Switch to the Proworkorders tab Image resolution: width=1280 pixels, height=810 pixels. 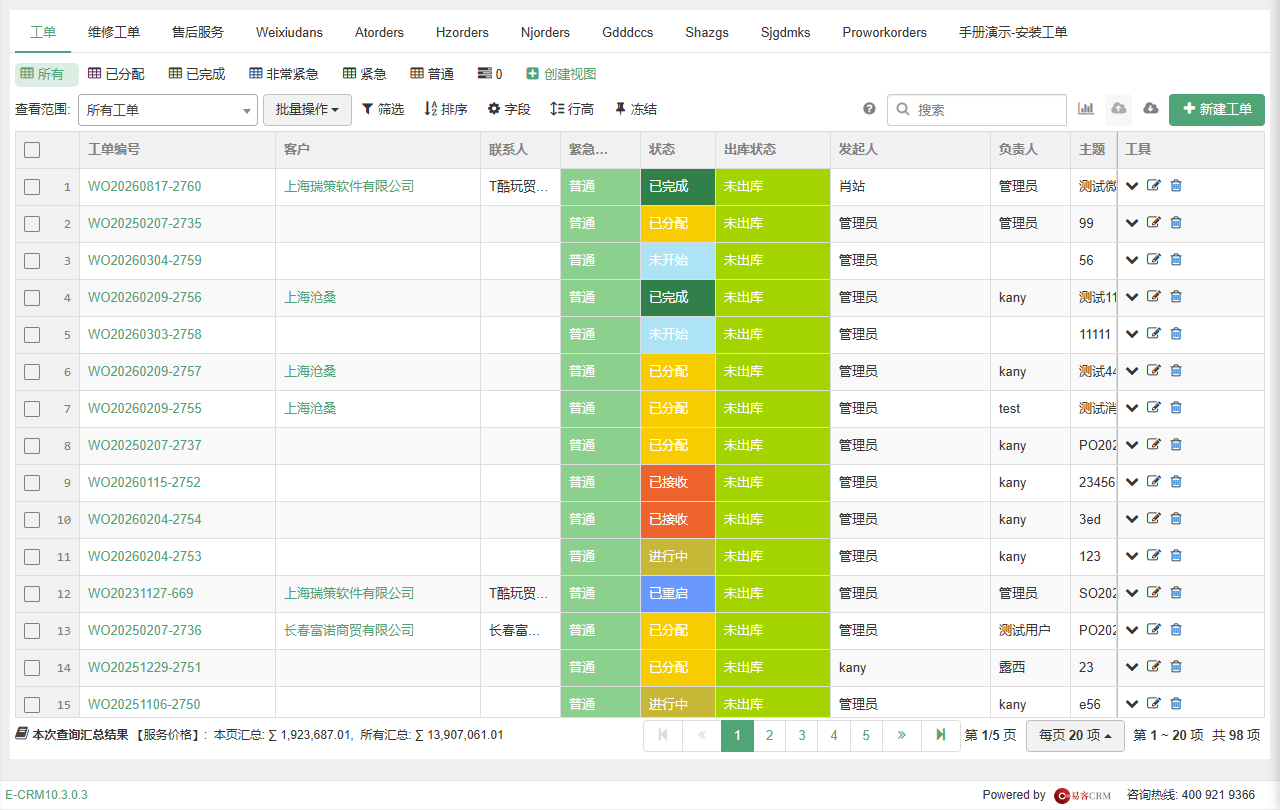884,32
